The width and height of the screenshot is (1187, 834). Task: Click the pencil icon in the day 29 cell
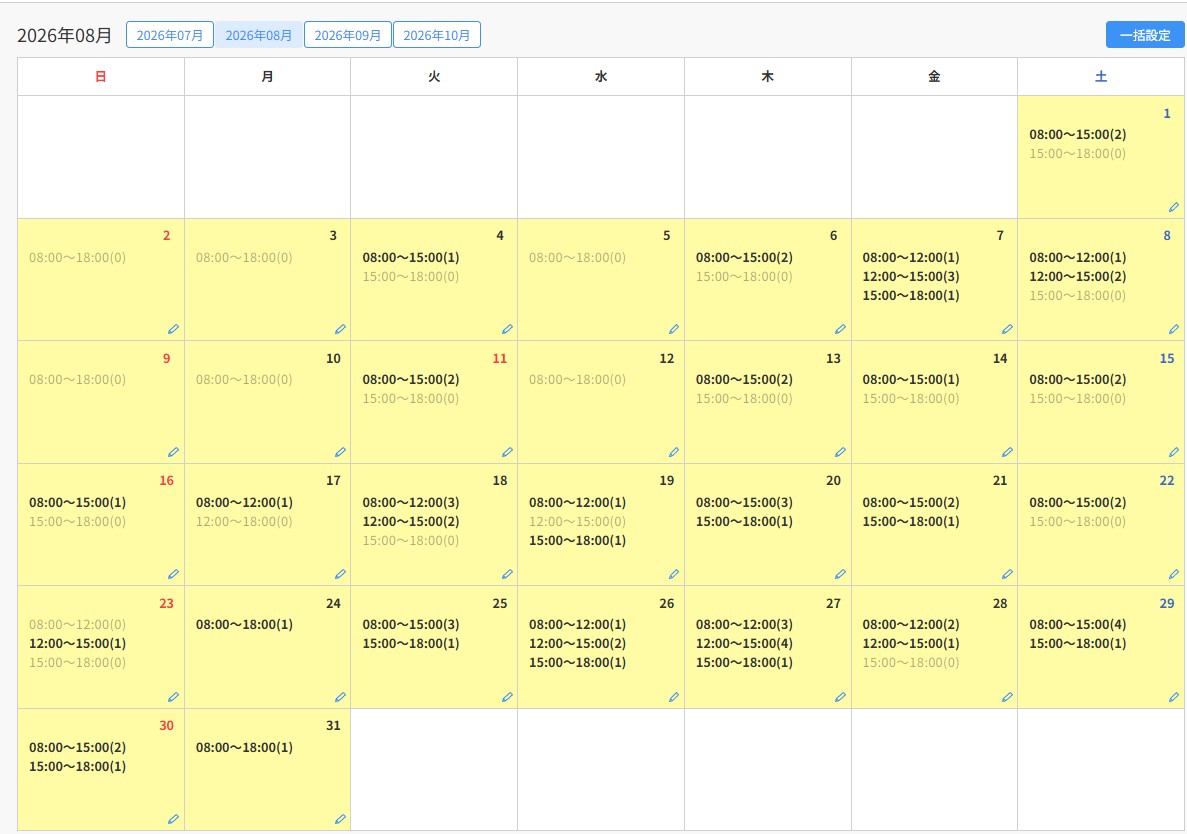pos(1173,697)
